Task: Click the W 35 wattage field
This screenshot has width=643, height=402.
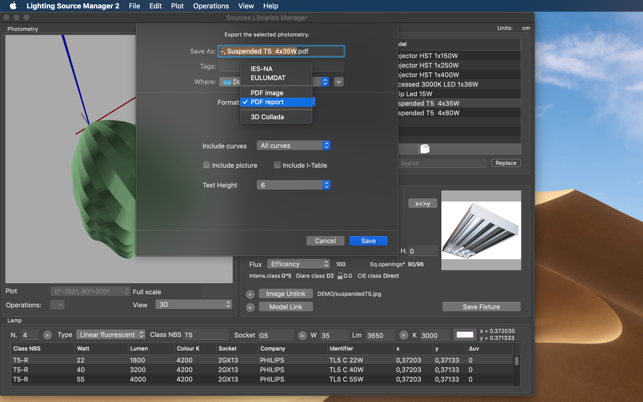Action: pos(334,335)
